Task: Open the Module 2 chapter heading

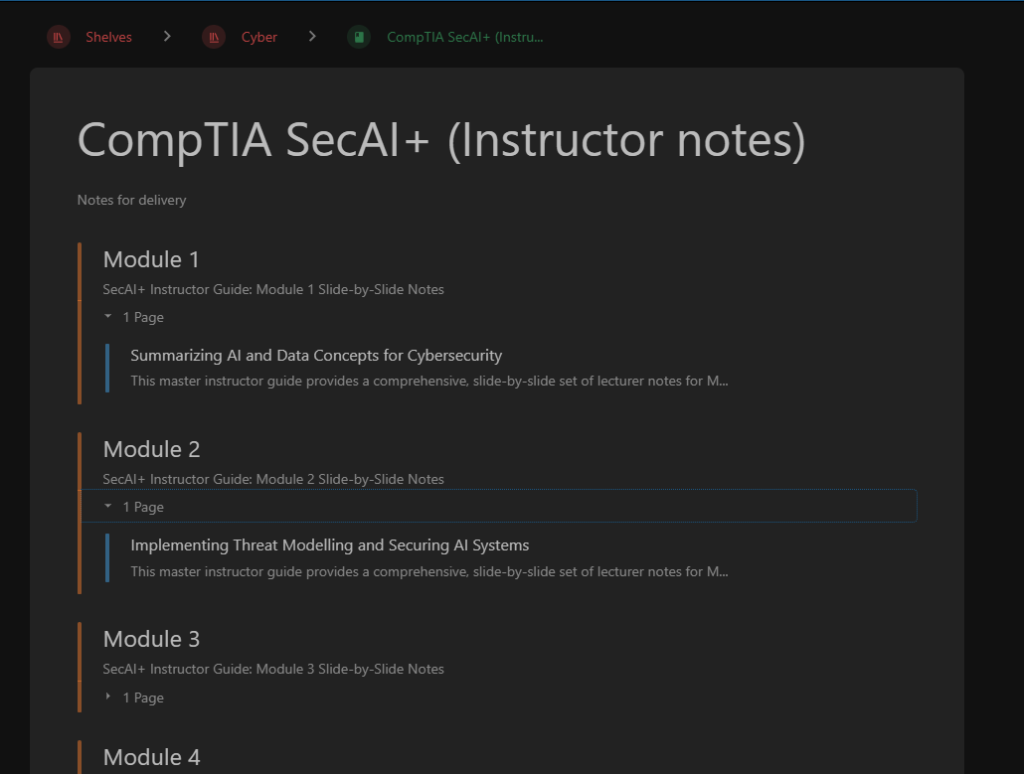Action: click(x=152, y=449)
